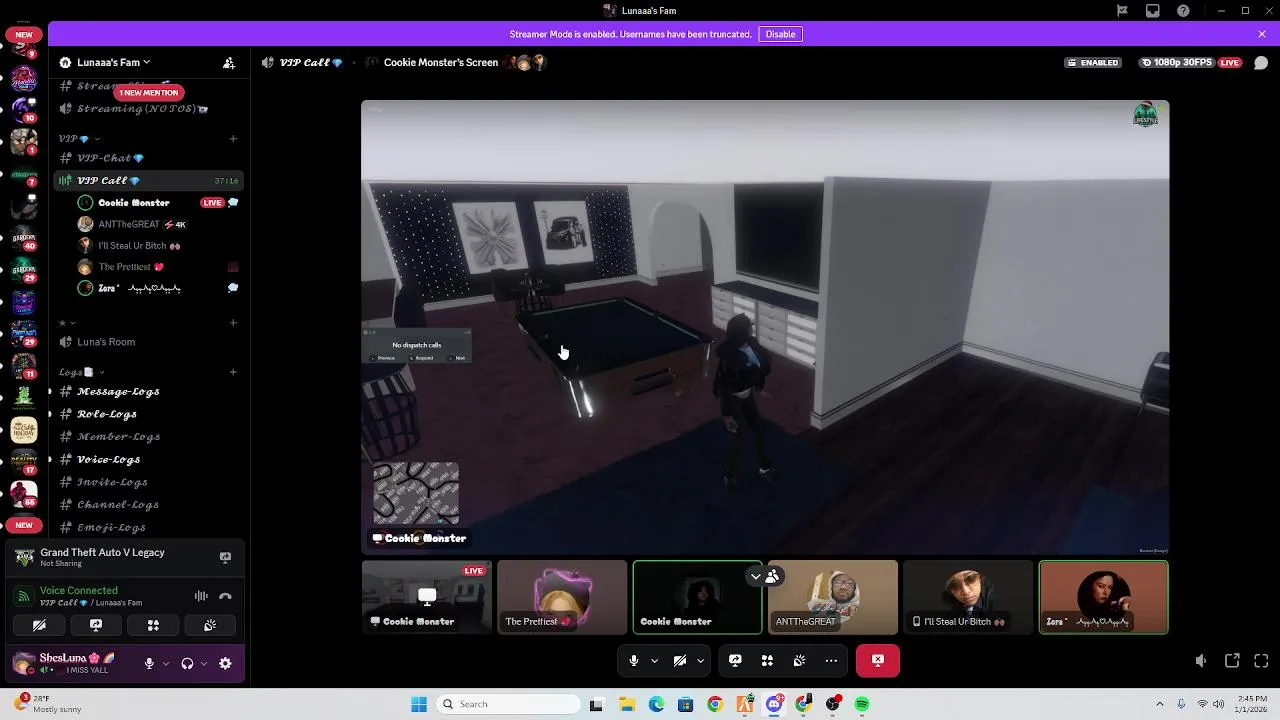Screen dimensions: 1280x720
Task: Open Soundboard in the bottom call bar
Action: pyautogui.click(x=799, y=660)
